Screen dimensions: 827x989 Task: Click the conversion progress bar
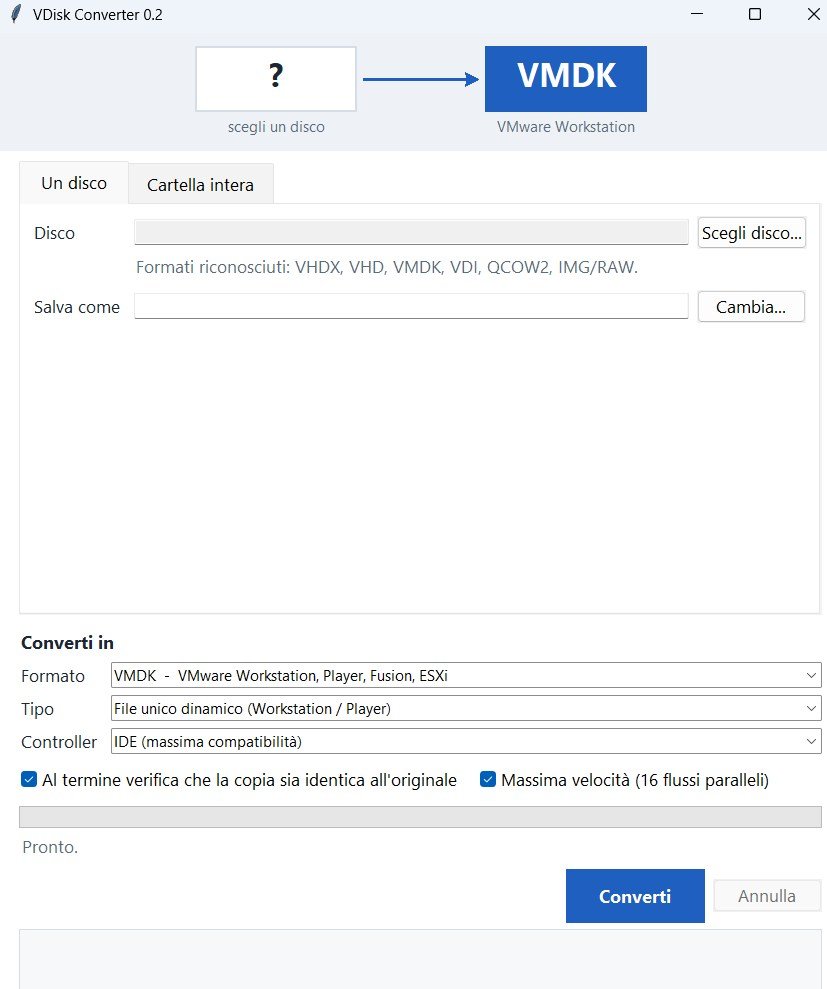click(x=420, y=817)
